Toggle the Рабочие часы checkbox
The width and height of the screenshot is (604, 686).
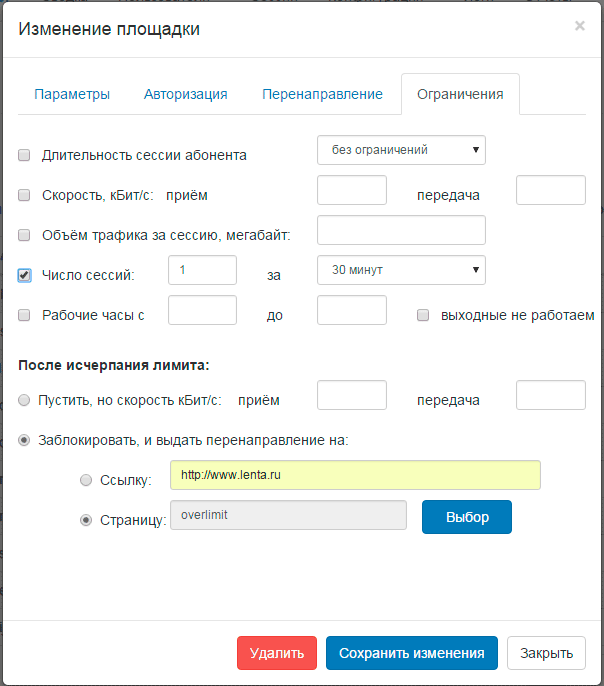[x=24, y=315]
